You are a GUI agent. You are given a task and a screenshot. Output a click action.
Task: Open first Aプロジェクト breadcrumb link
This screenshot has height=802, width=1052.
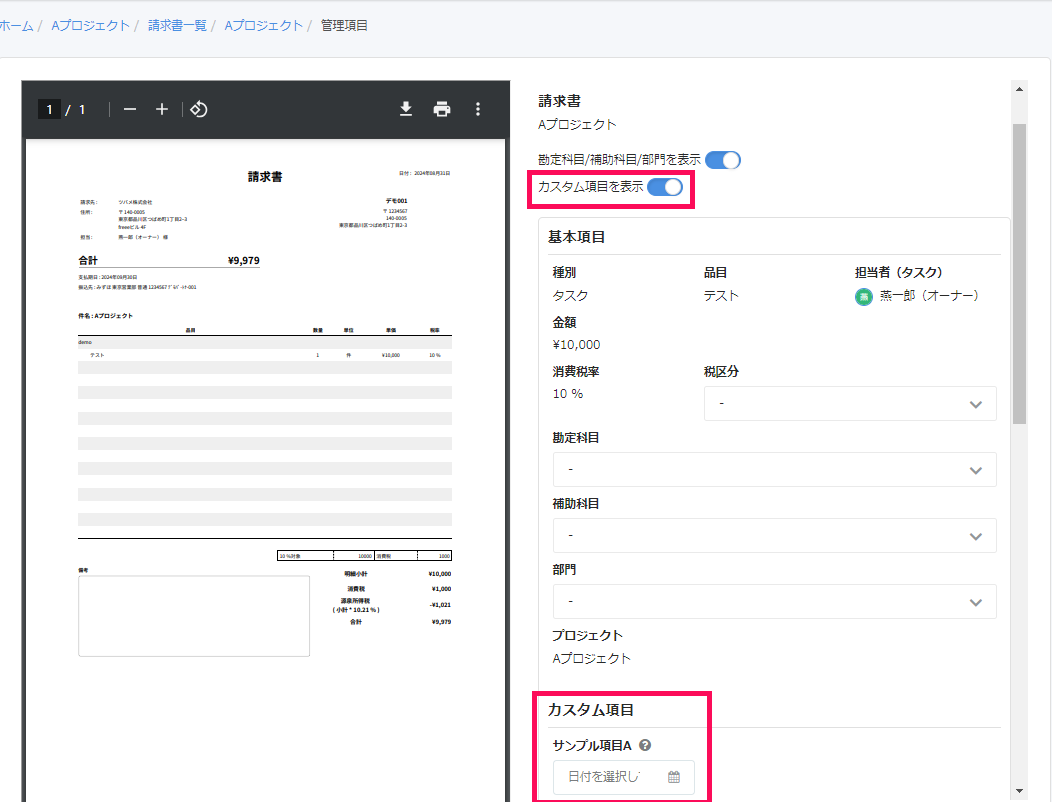click(x=91, y=26)
